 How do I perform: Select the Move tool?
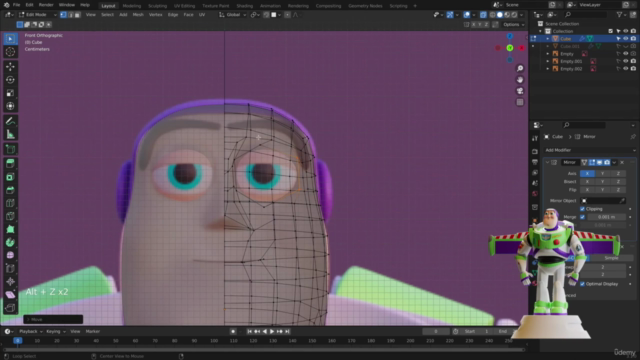[x=10, y=67]
